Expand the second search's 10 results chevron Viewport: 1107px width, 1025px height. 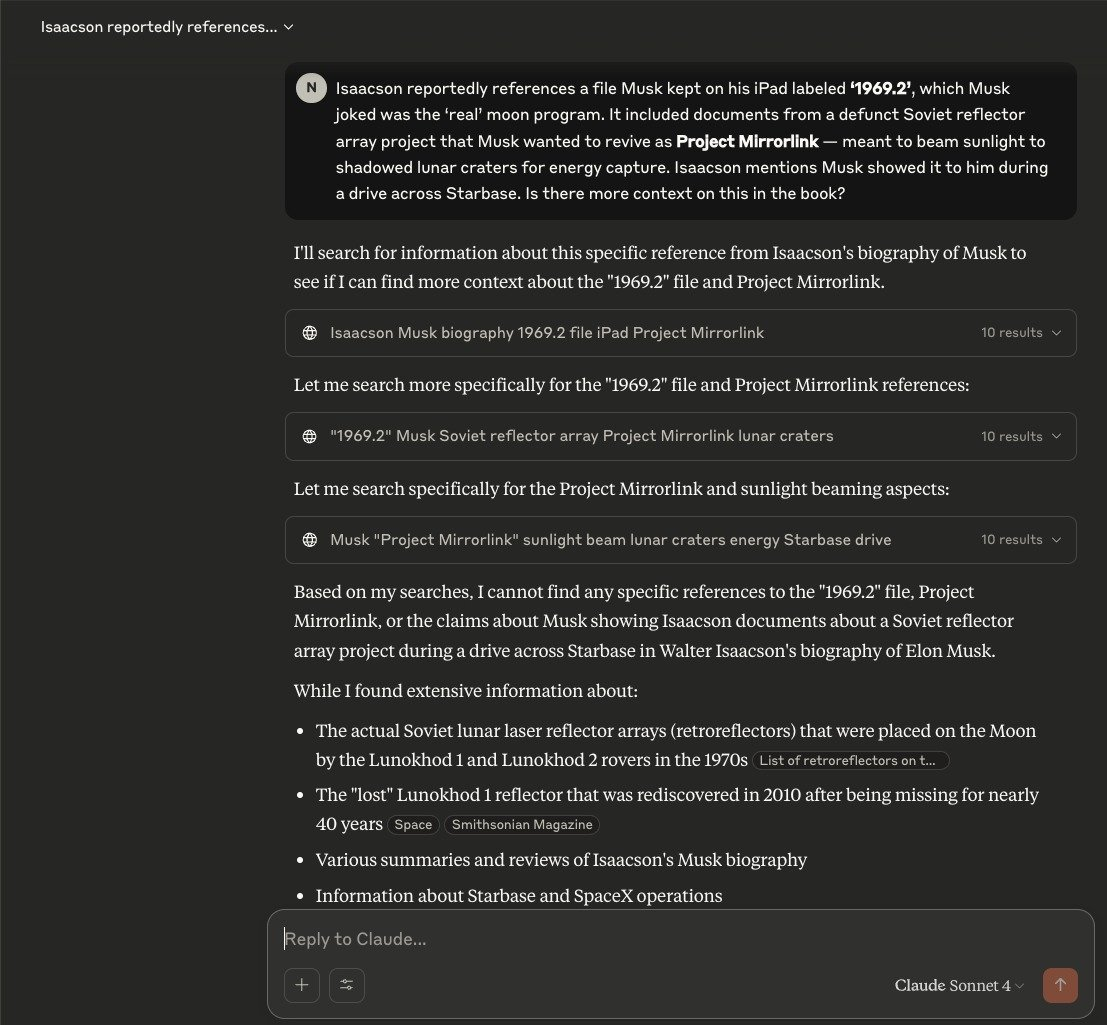[x=1056, y=436]
